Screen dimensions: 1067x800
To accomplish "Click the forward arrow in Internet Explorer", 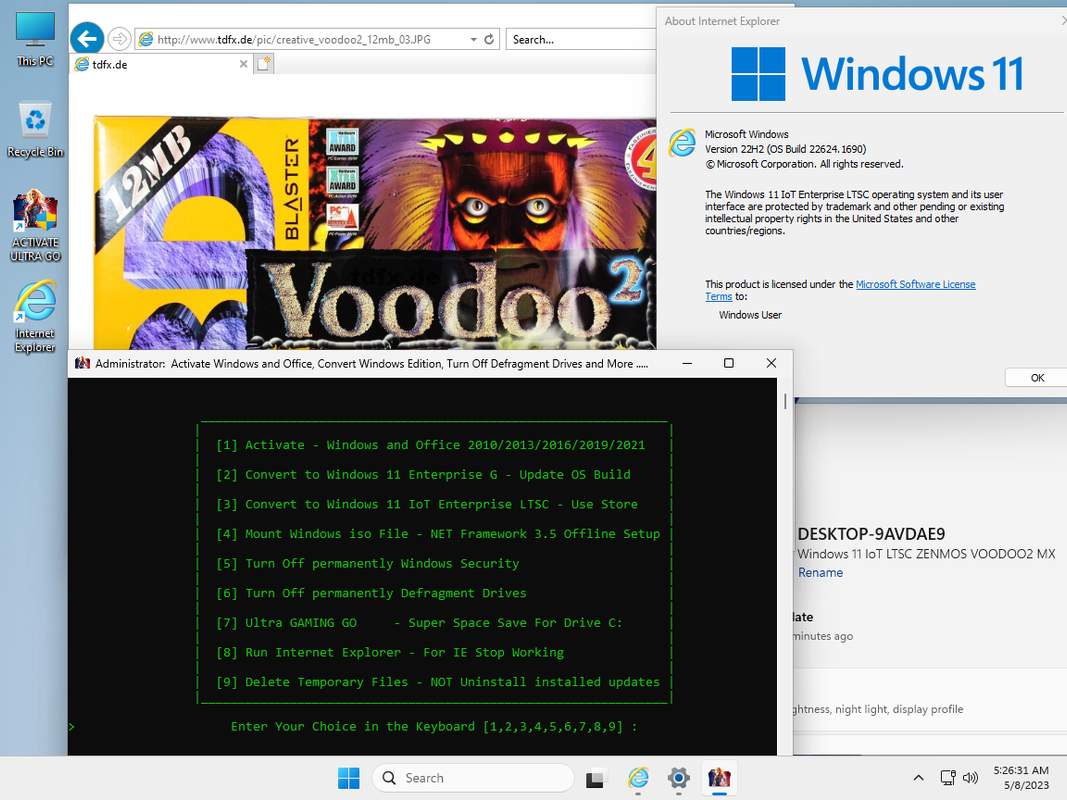I will [119, 39].
